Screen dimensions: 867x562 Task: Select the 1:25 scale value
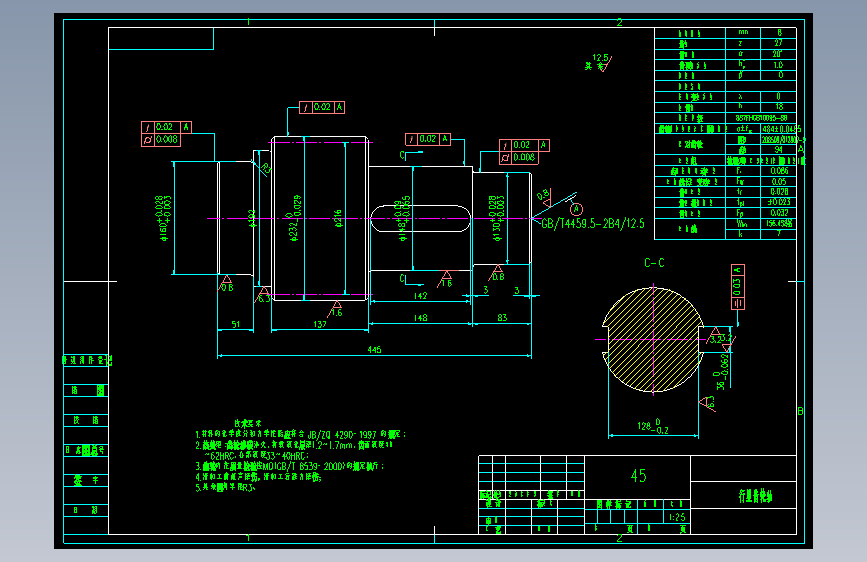[677, 517]
